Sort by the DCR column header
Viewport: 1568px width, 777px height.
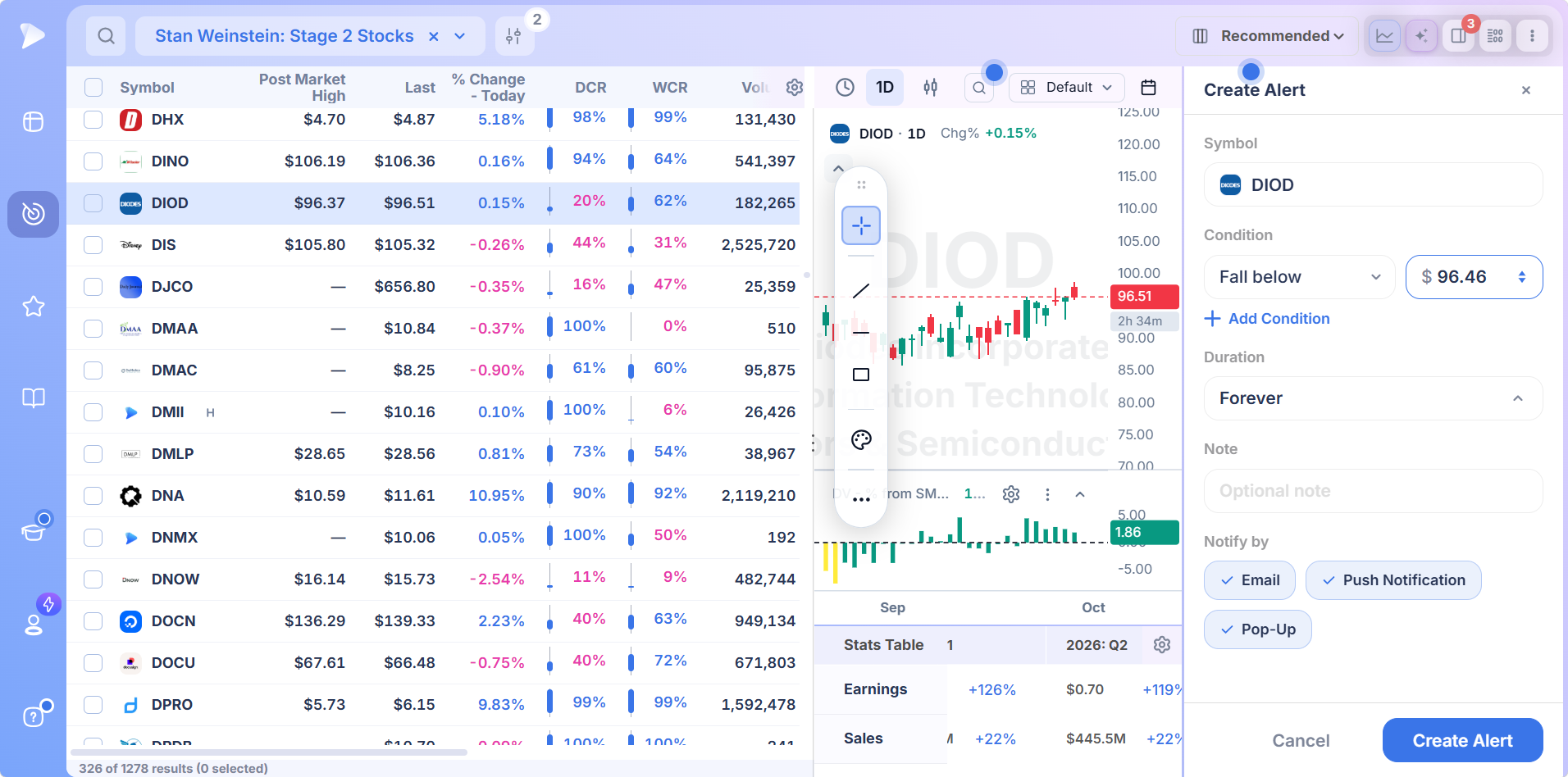coord(590,88)
